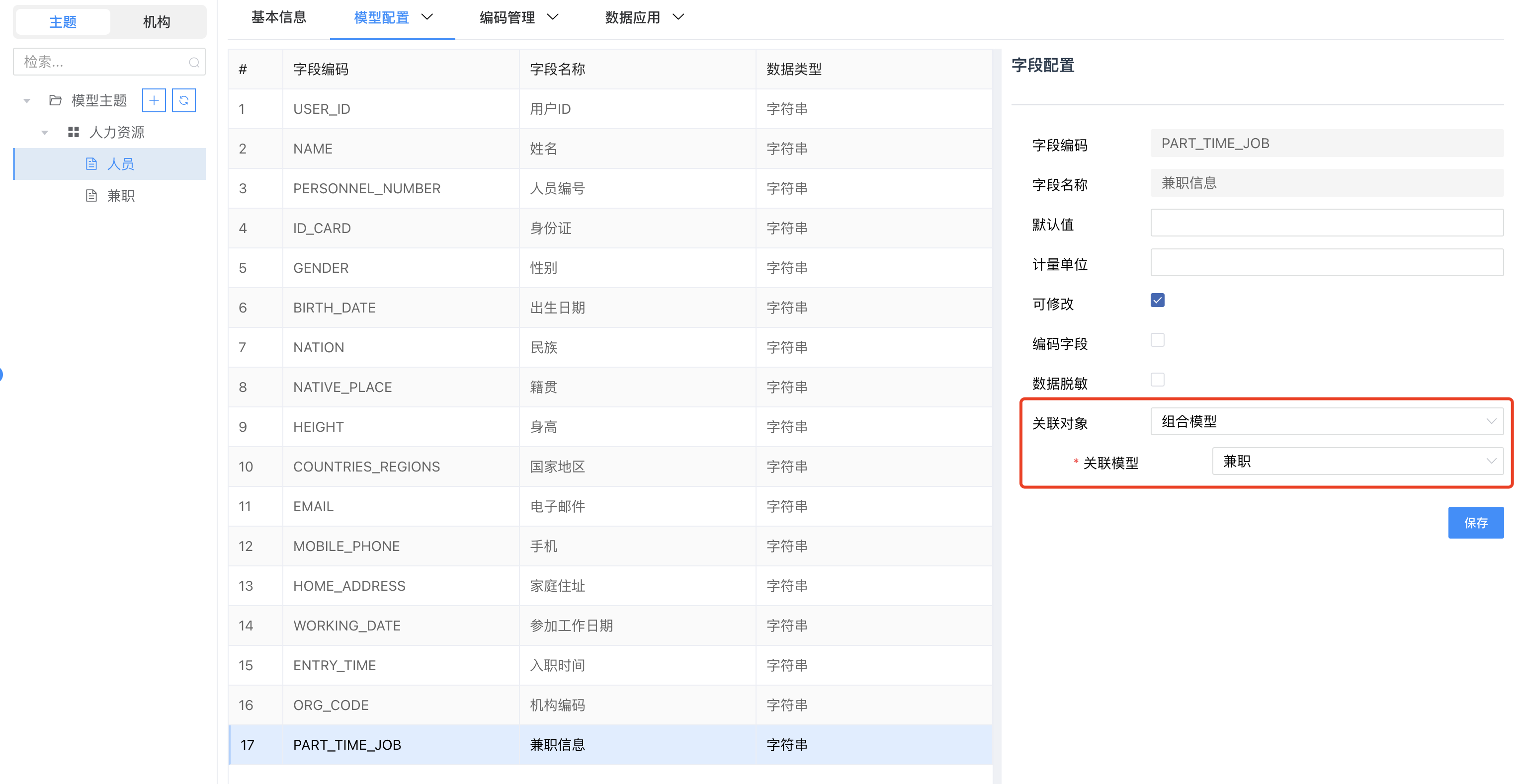Click the grid icon of 人力资源
This screenshot has width=1521, height=784.
click(73, 132)
